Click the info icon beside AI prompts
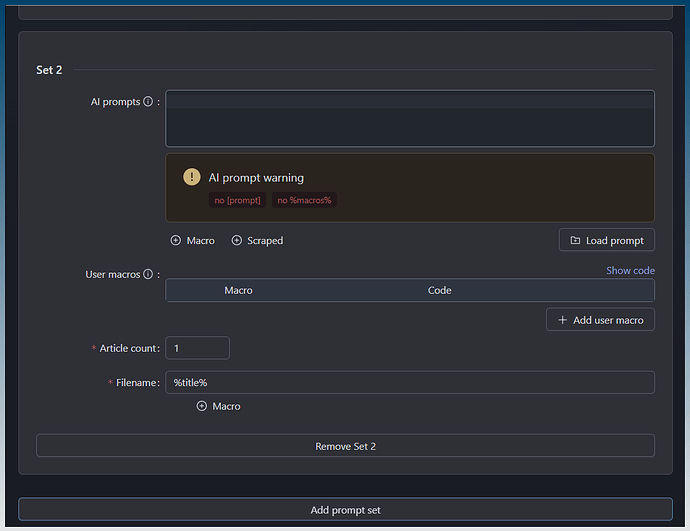The height and width of the screenshot is (531, 690). [x=148, y=102]
